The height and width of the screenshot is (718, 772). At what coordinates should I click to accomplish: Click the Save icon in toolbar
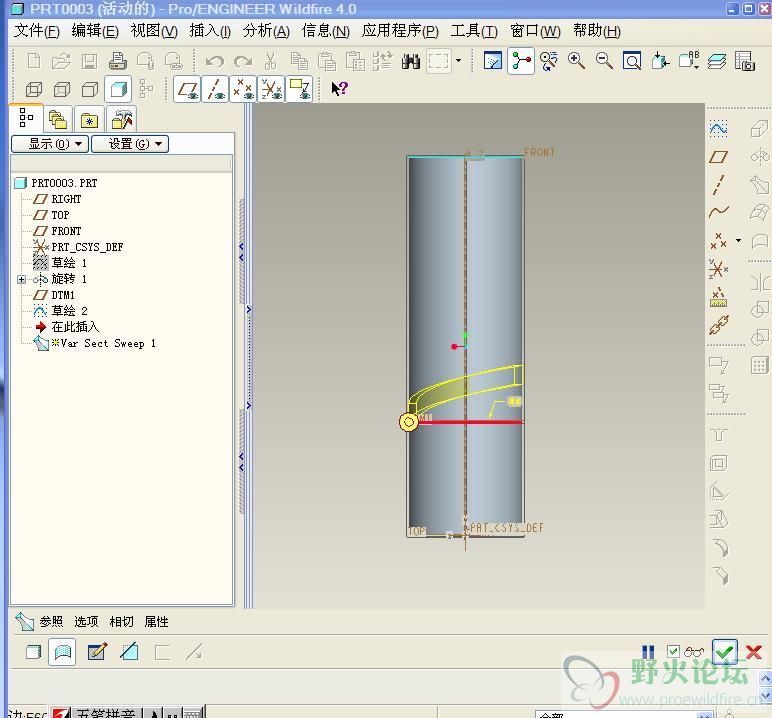coord(89,61)
